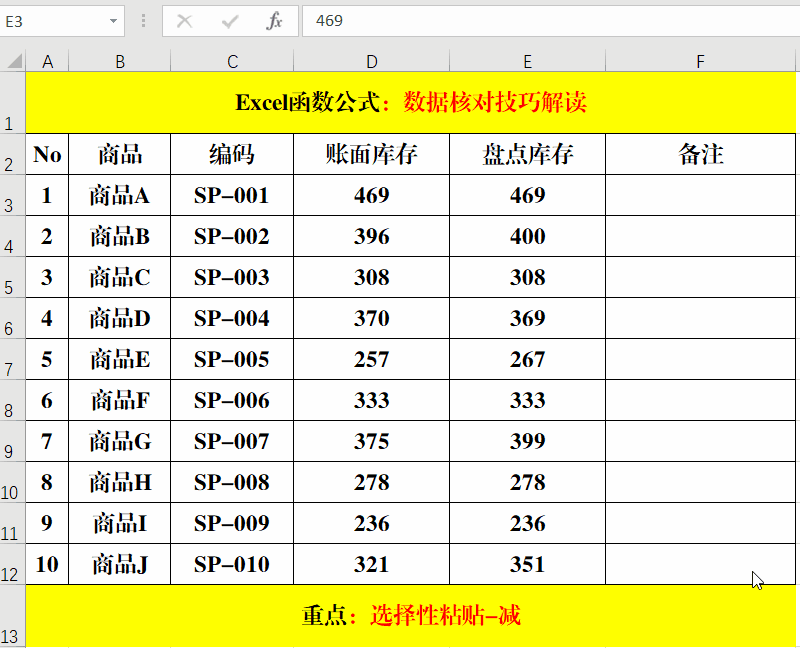Select cell containing 'SP-009'
Image resolution: width=800 pixels, height=648 pixels.
coord(232,524)
